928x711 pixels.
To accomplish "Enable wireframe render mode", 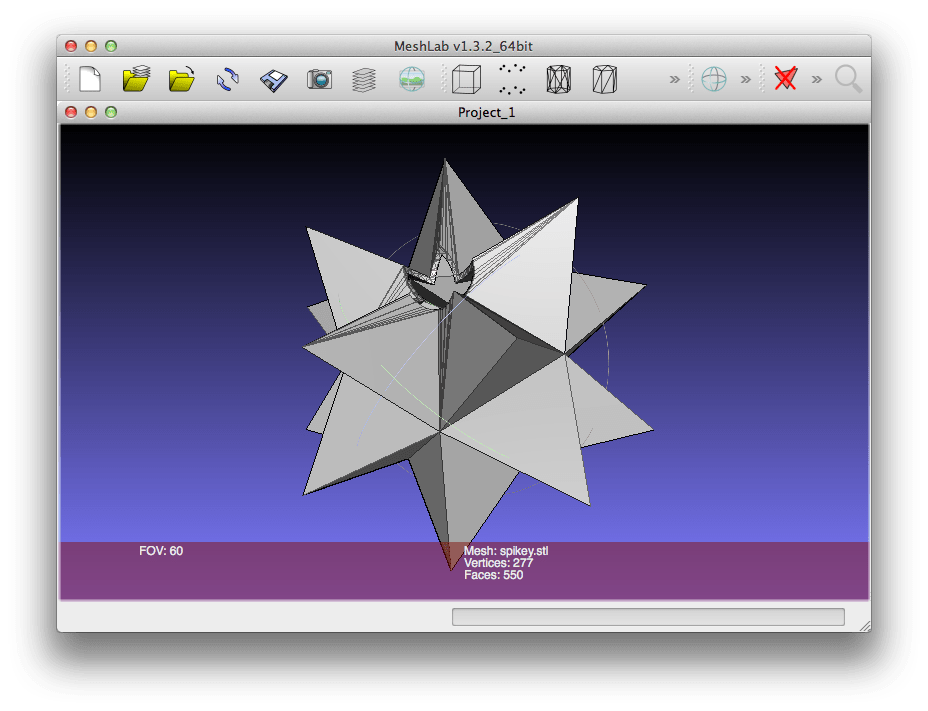I will tap(558, 79).
